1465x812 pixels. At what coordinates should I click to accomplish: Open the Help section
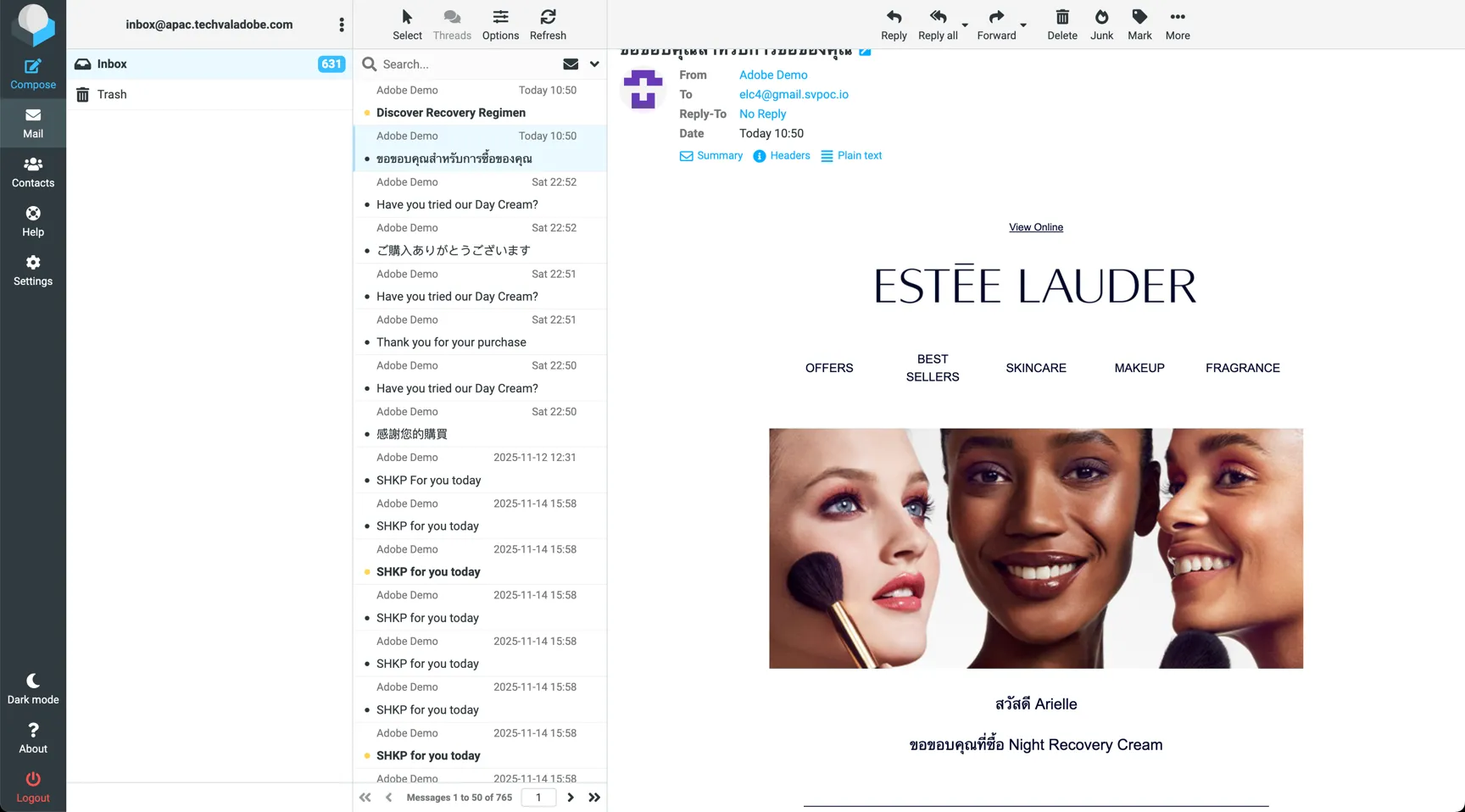[33, 221]
